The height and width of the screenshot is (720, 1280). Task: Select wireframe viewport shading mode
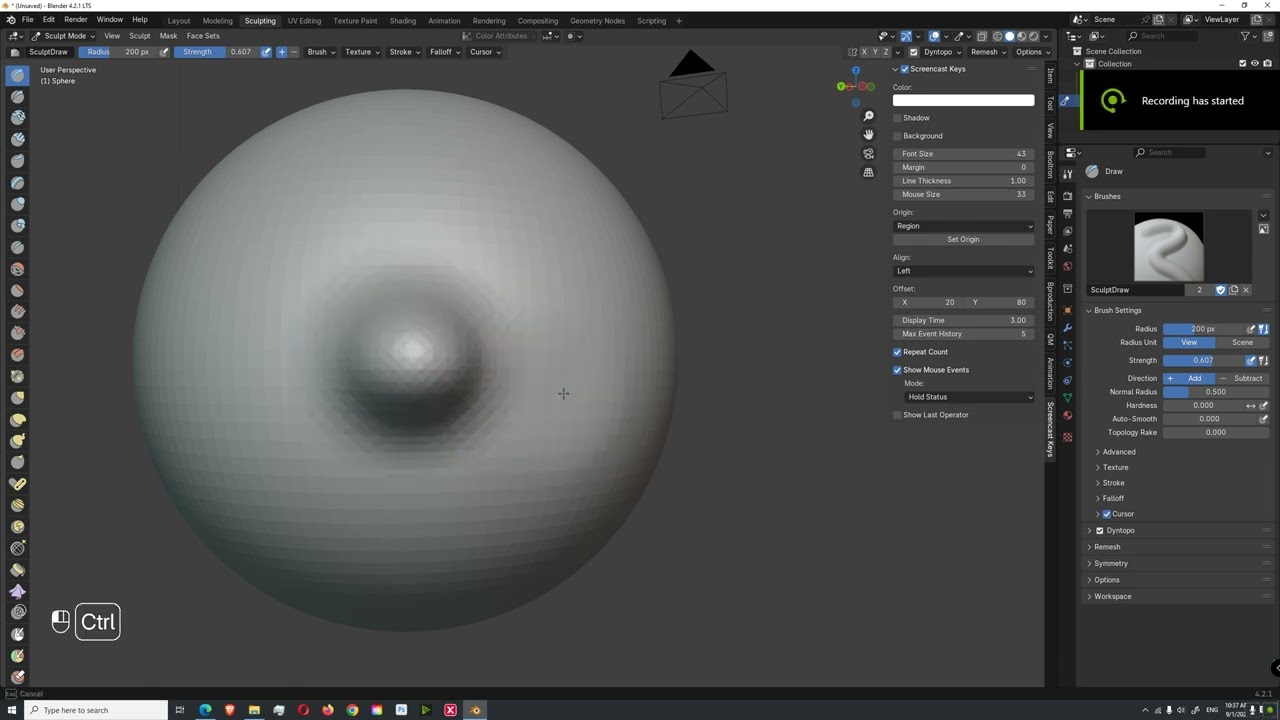click(997, 36)
